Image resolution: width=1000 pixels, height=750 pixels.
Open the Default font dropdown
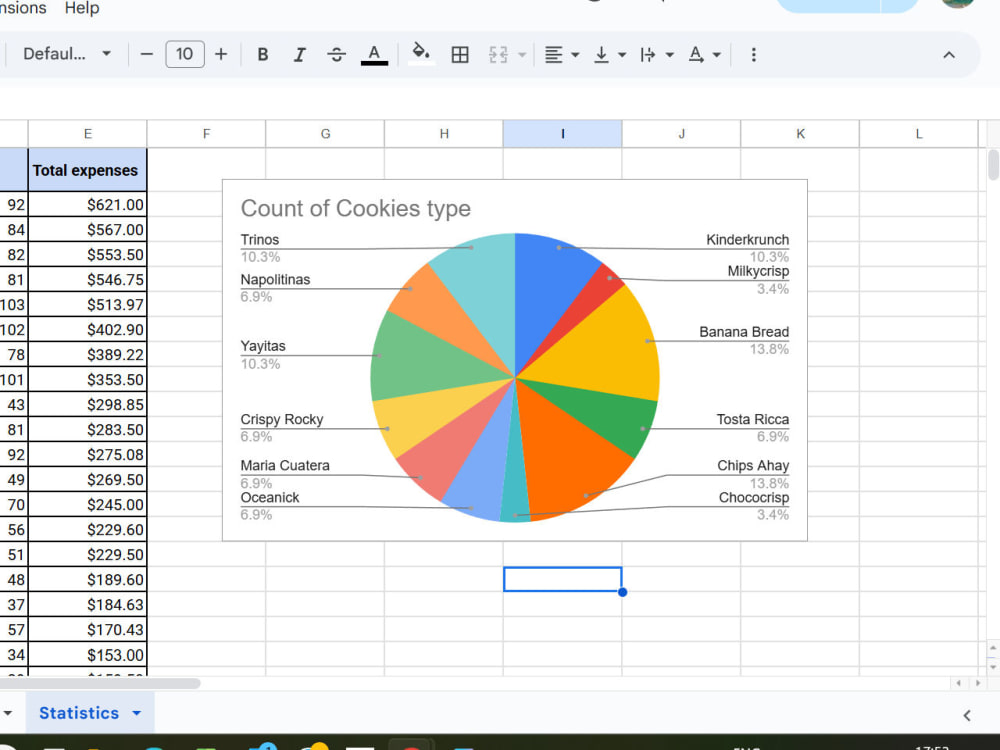pos(66,54)
